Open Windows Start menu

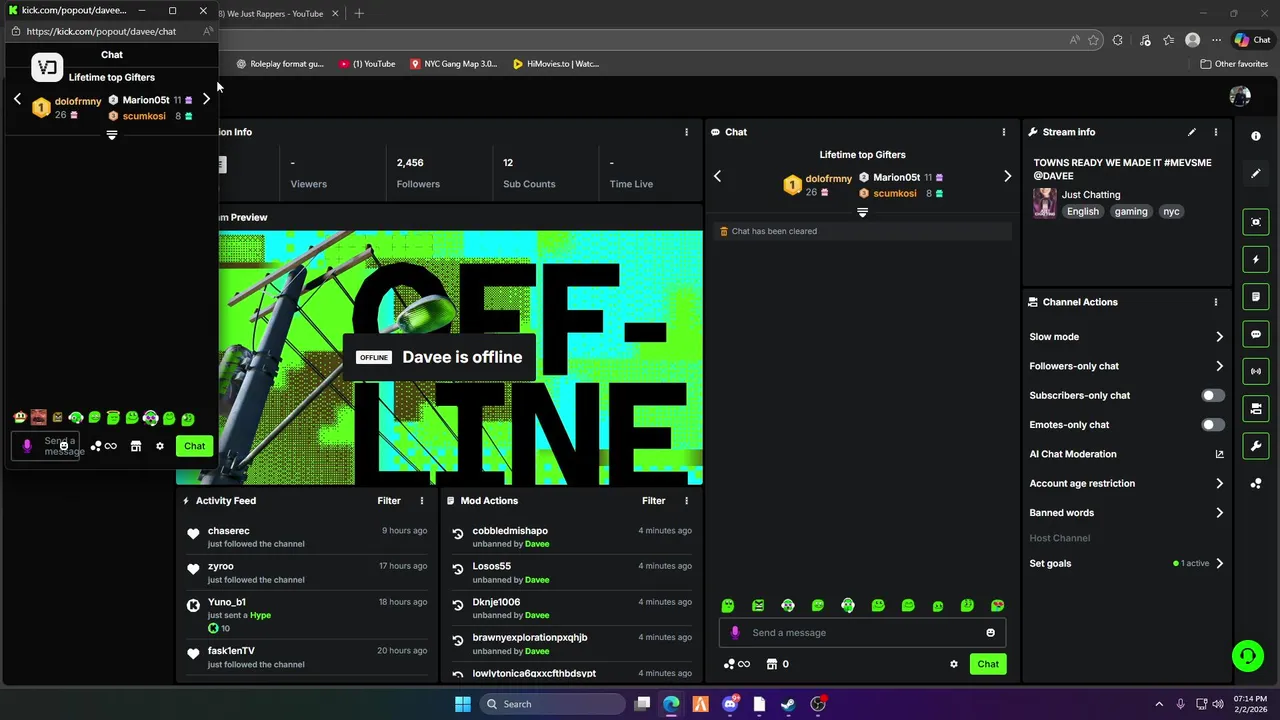pyautogui.click(x=462, y=704)
